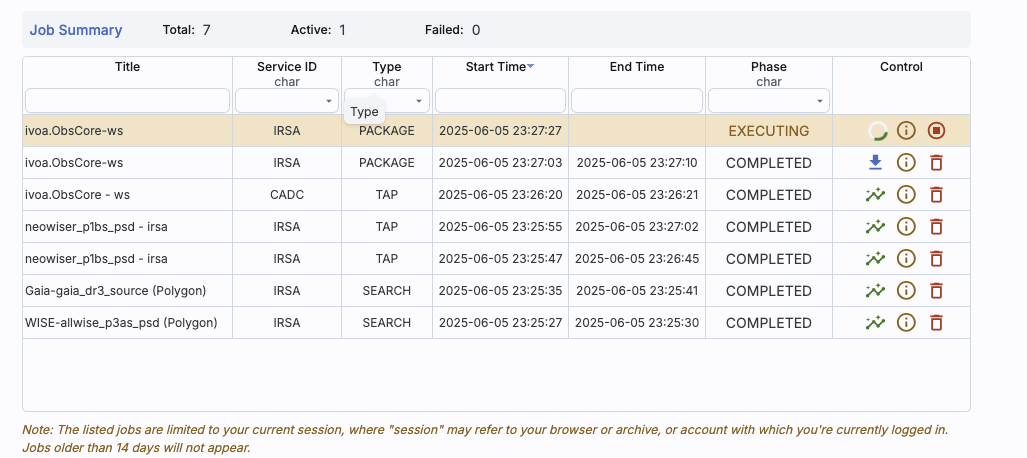Viewport: 1027px width, 458px height.
Task: Show results of CADC TAP job
Action: 875,195
